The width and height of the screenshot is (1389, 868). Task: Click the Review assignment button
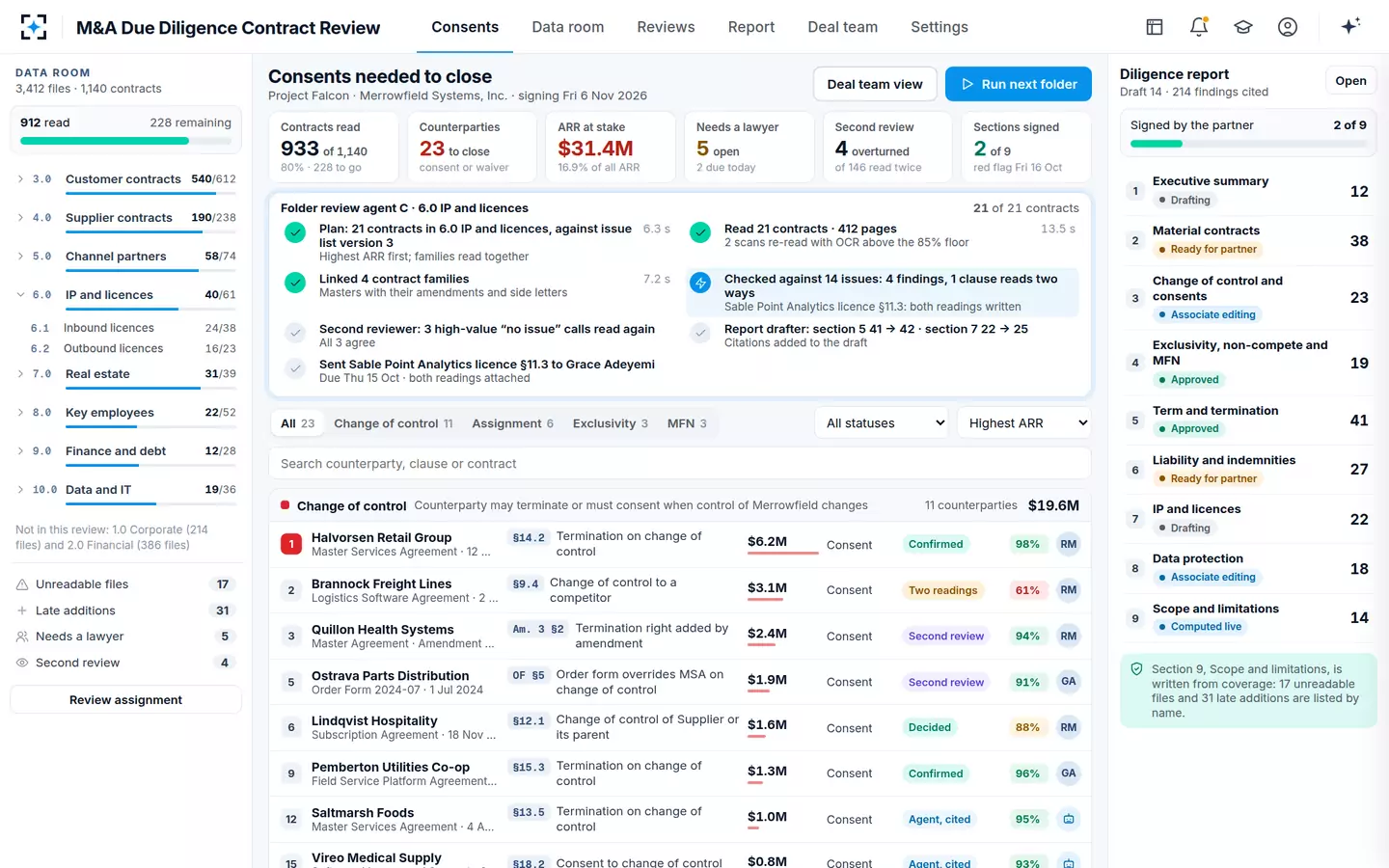[125, 700]
